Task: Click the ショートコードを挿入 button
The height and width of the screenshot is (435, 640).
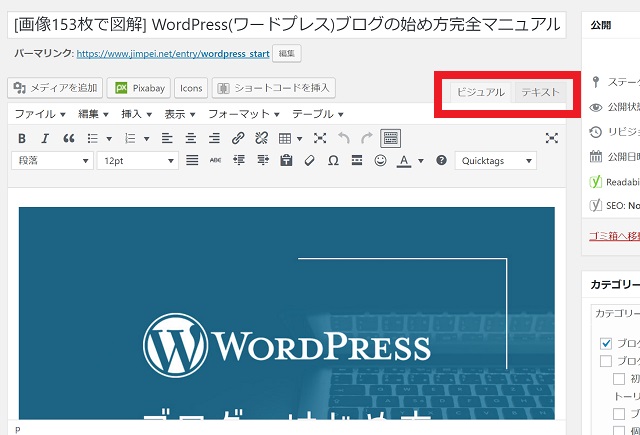Action: 274,88
